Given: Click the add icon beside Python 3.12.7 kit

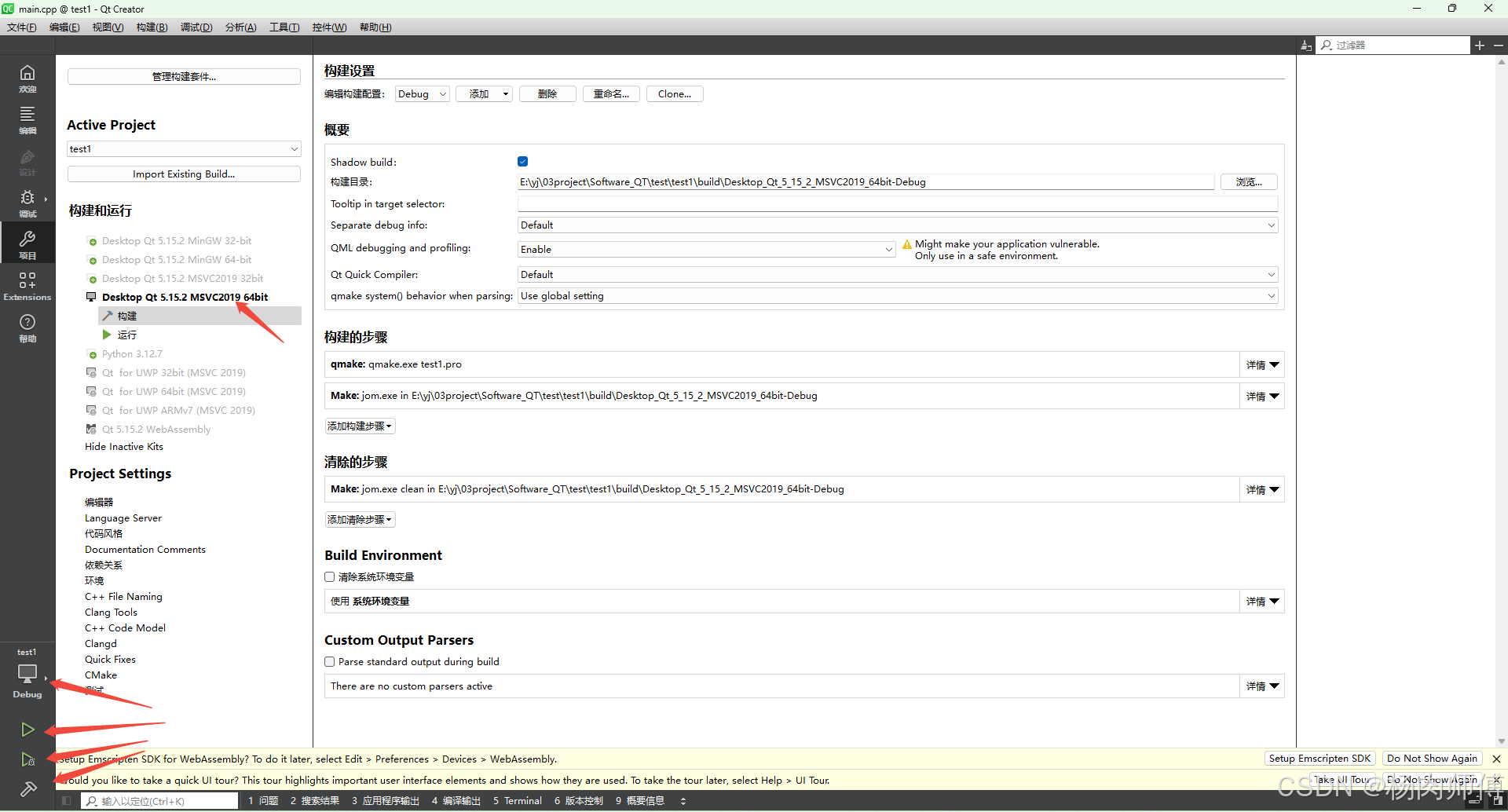Looking at the screenshot, I should (x=93, y=354).
